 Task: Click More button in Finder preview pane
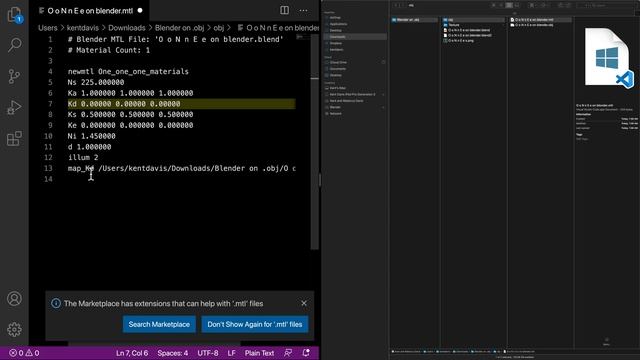coord(607,342)
